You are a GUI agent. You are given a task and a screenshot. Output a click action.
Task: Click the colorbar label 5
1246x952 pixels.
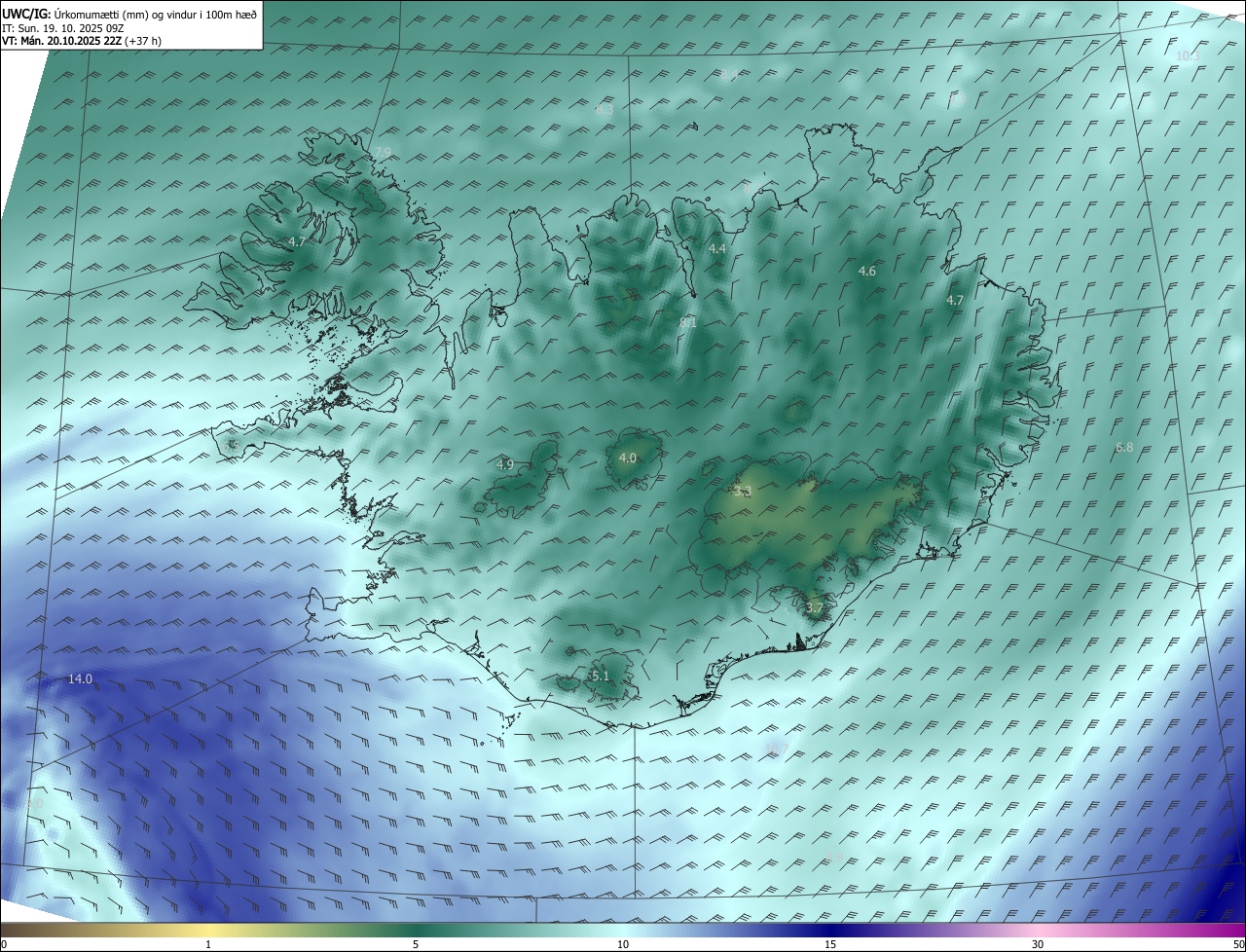click(416, 944)
